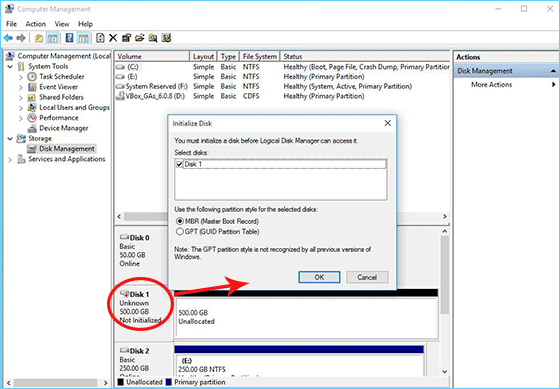Select GPT (GUID Partition Table) radio button
The height and width of the screenshot is (389, 560).
[x=180, y=231]
